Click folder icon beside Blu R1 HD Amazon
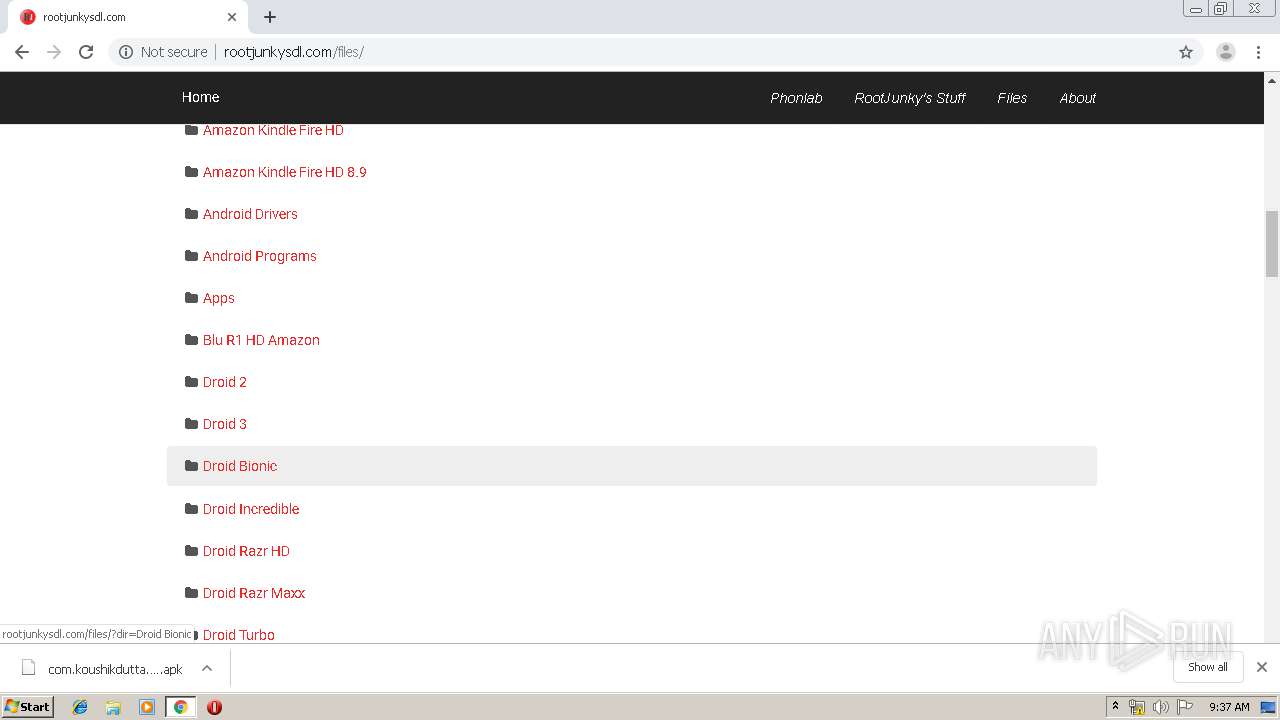Viewport: 1280px width, 720px height. coord(191,339)
